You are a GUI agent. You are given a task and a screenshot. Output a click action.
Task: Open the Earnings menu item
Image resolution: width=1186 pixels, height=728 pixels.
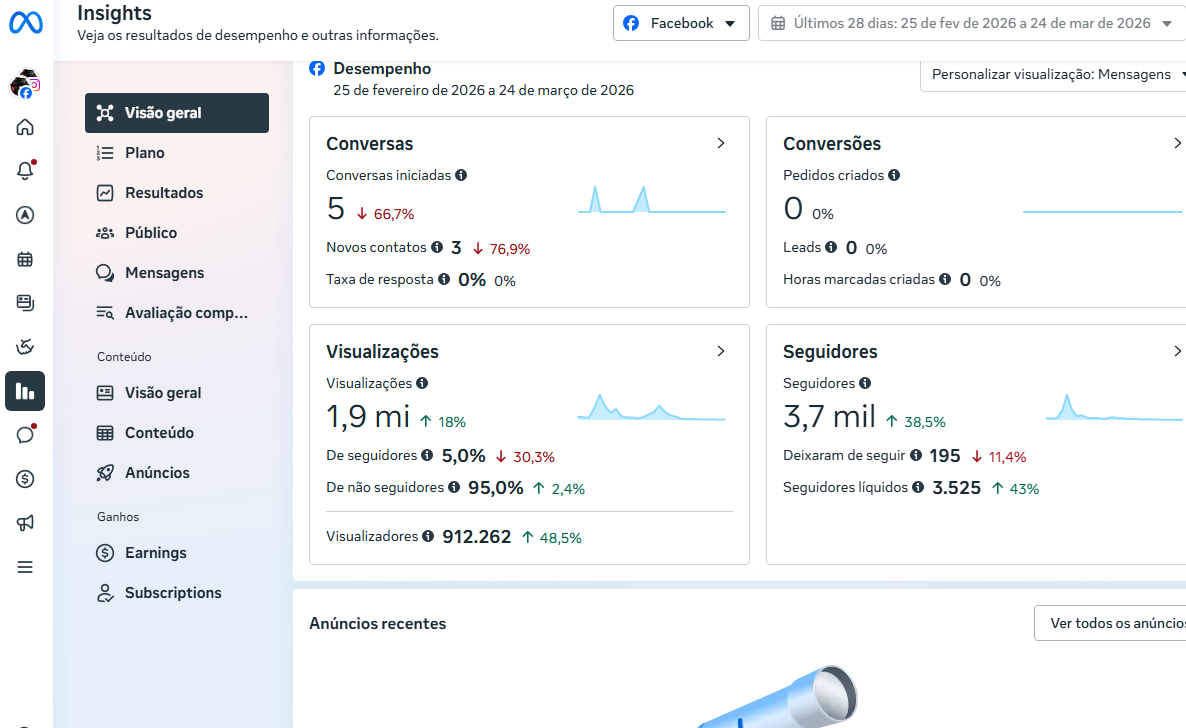[177, 553]
